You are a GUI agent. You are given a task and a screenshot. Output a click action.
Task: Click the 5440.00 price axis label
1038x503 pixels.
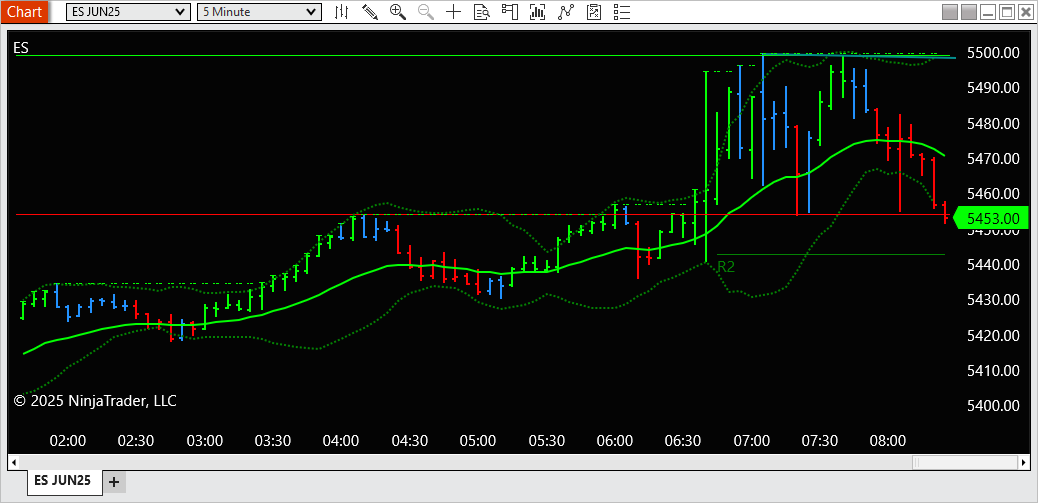click(992, 265)
